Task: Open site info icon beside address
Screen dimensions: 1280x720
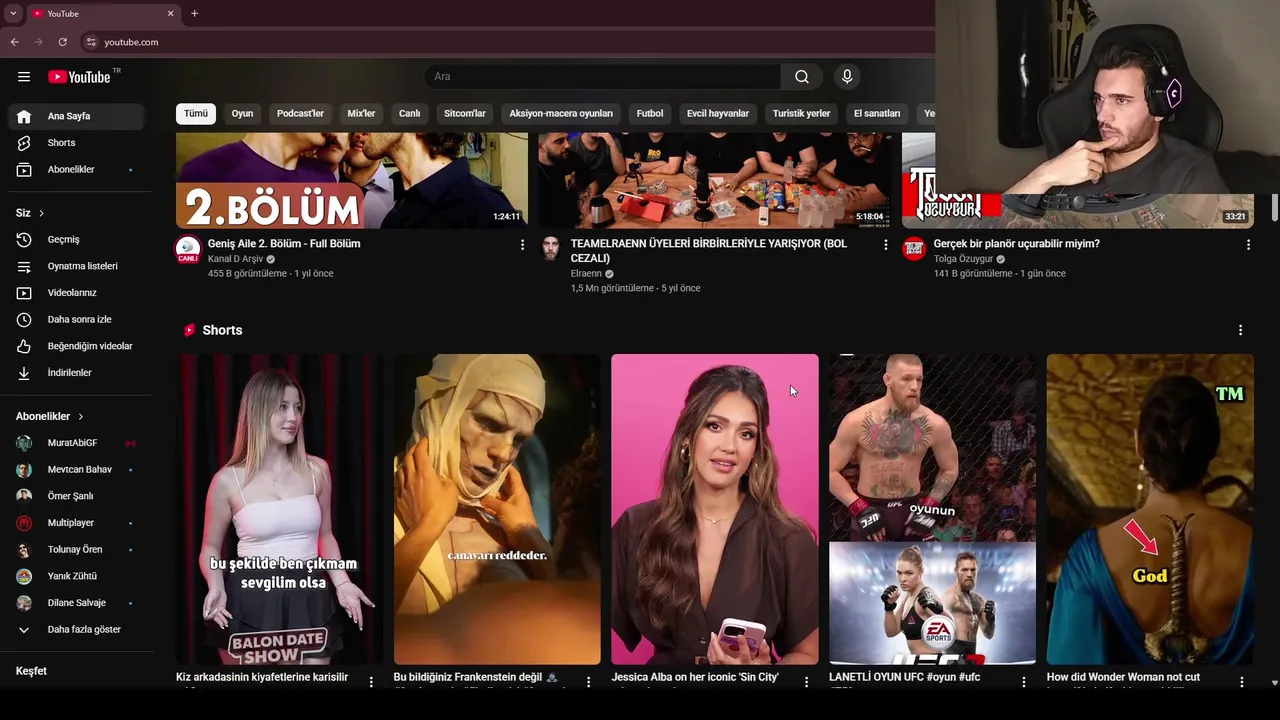Action: [x=91, y=42]
